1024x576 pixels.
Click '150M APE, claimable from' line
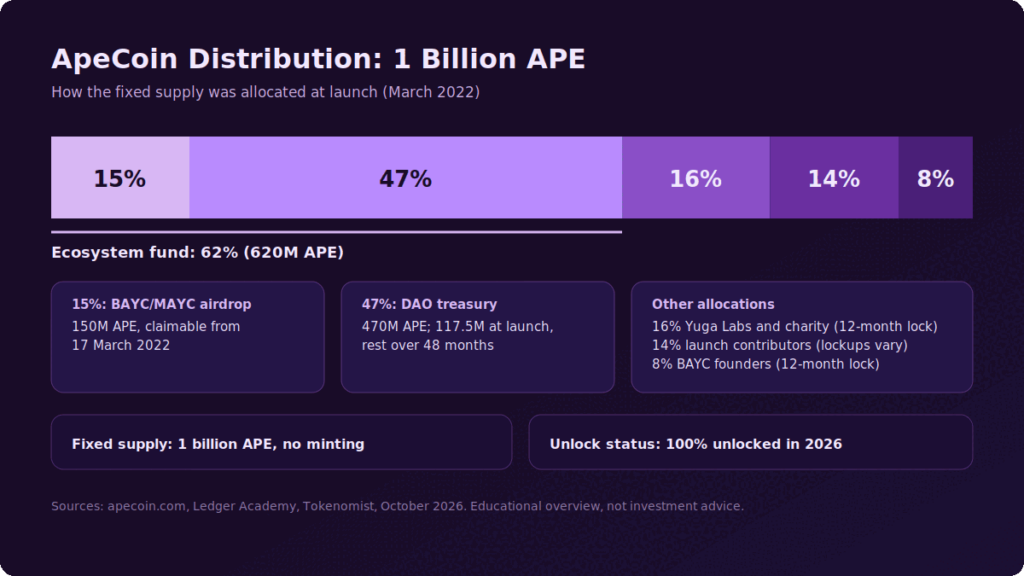[x=156, y=327]
